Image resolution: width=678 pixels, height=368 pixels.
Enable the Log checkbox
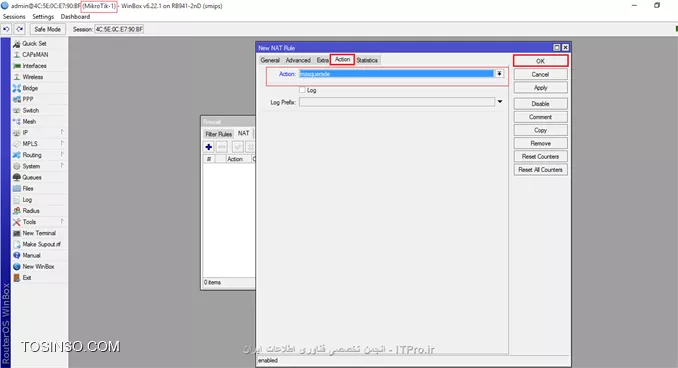coord(302,90)
